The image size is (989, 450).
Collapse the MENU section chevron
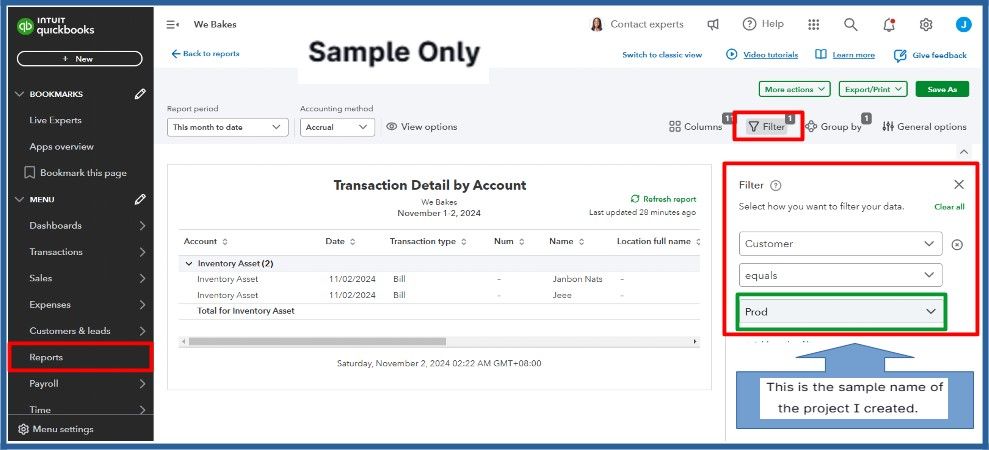click(x=20, y=199)
